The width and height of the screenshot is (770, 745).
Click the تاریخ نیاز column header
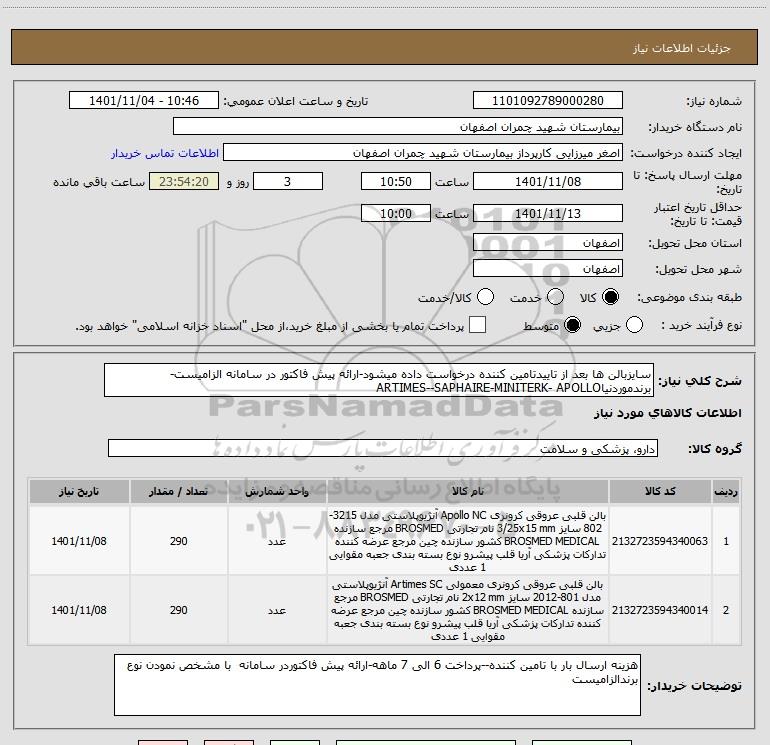pos(79,491)
